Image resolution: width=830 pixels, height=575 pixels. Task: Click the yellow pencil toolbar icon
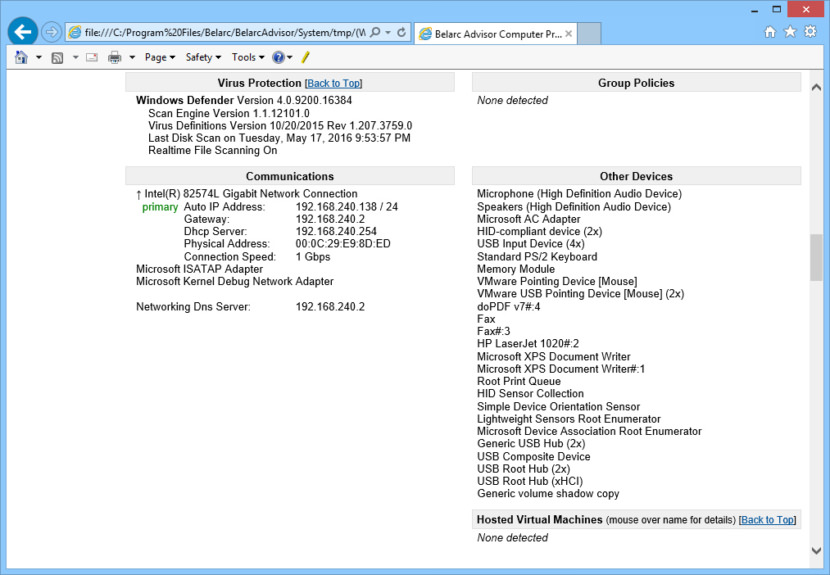coord(305,57)
